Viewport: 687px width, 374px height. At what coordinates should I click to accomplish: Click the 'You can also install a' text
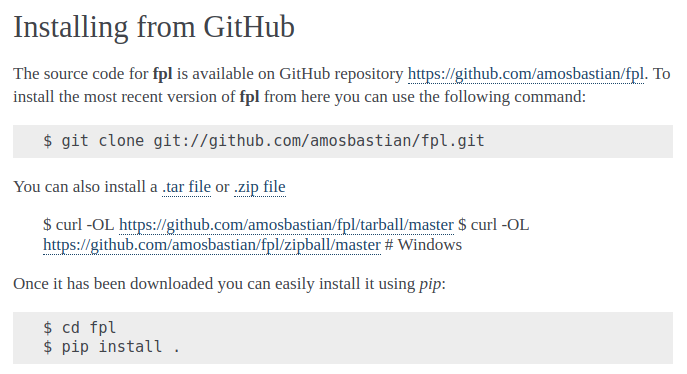(85, 187)
